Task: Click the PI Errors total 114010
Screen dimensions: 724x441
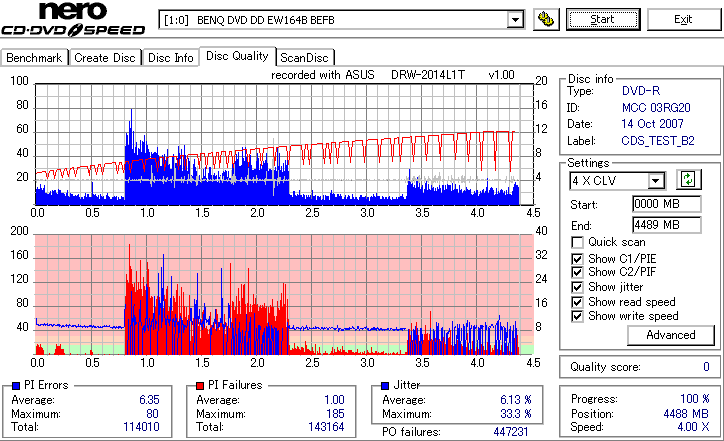Action: [x=141, y=427]
